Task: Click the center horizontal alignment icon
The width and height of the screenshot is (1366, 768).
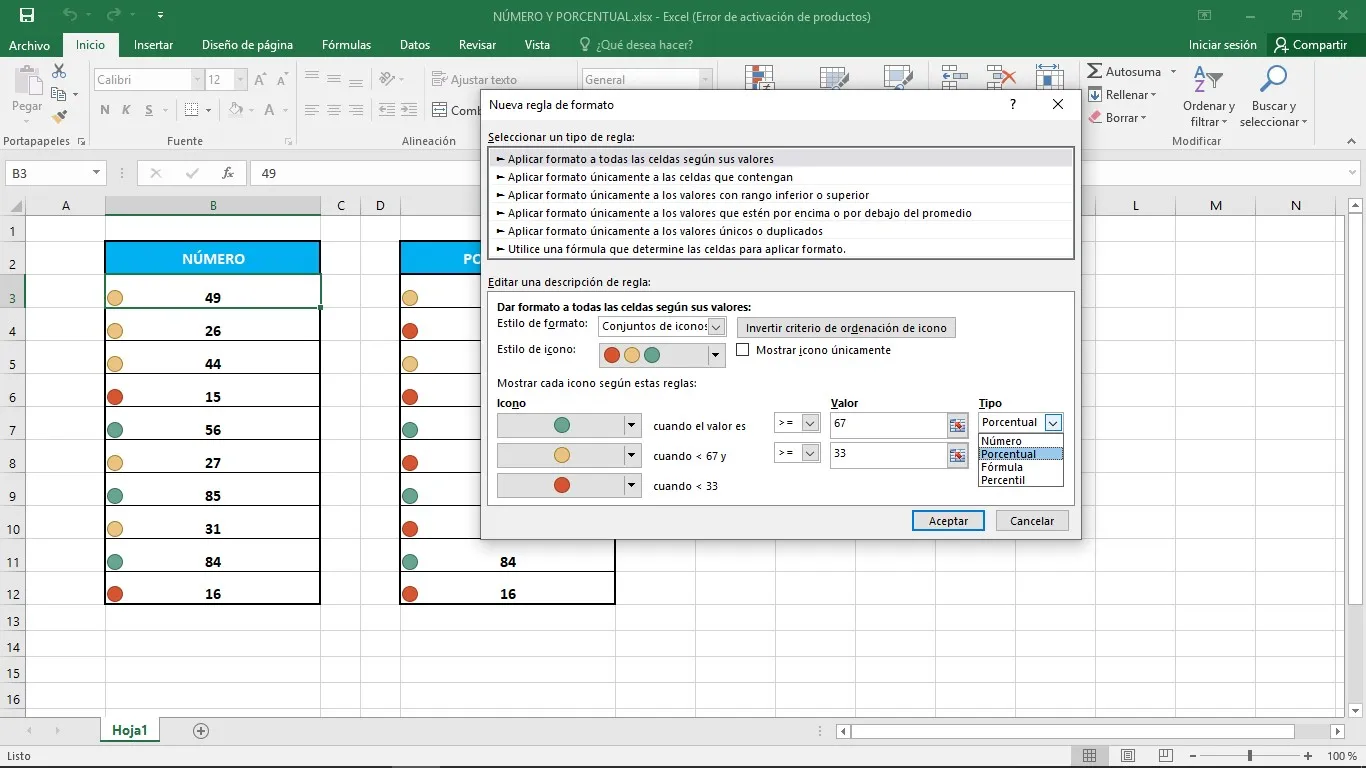Action: (335, 110)
